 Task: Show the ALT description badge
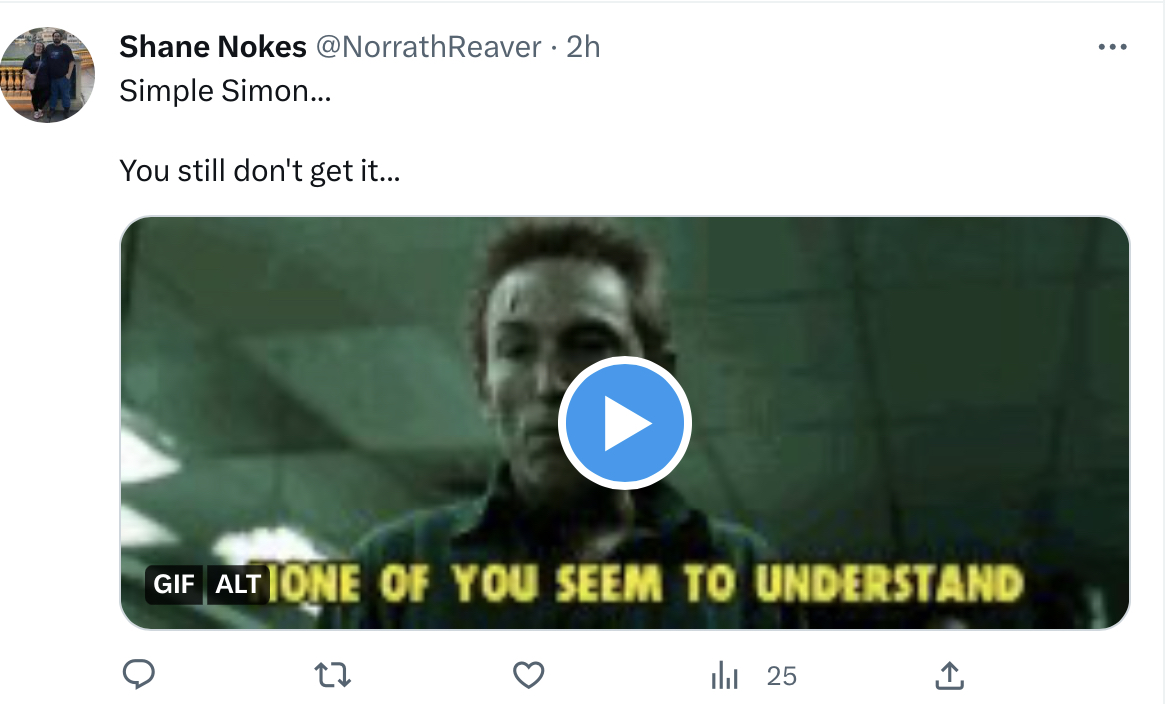point(237,584)
